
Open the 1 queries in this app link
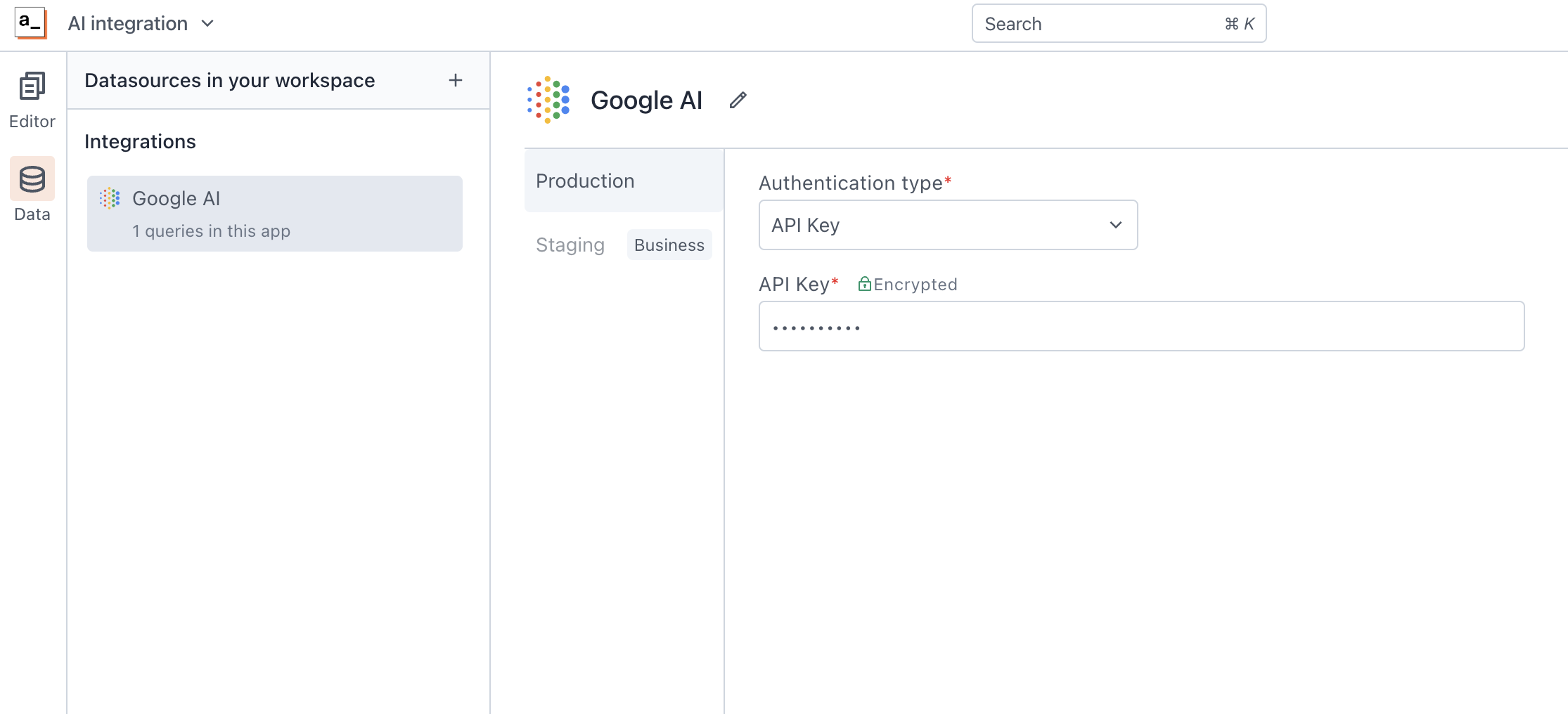[211, 231]
